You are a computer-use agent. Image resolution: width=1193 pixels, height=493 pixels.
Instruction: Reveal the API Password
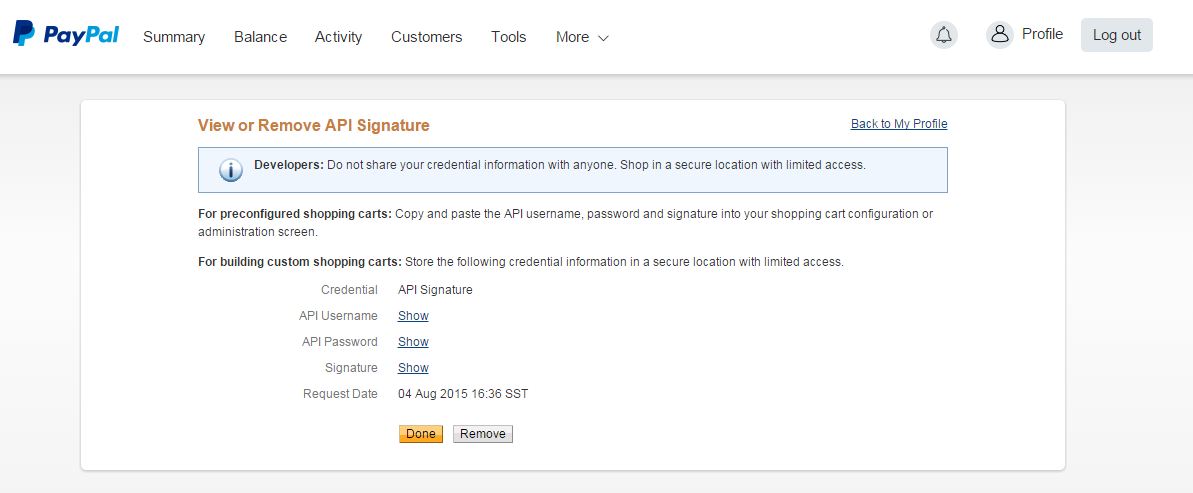[x=413, y=342]
